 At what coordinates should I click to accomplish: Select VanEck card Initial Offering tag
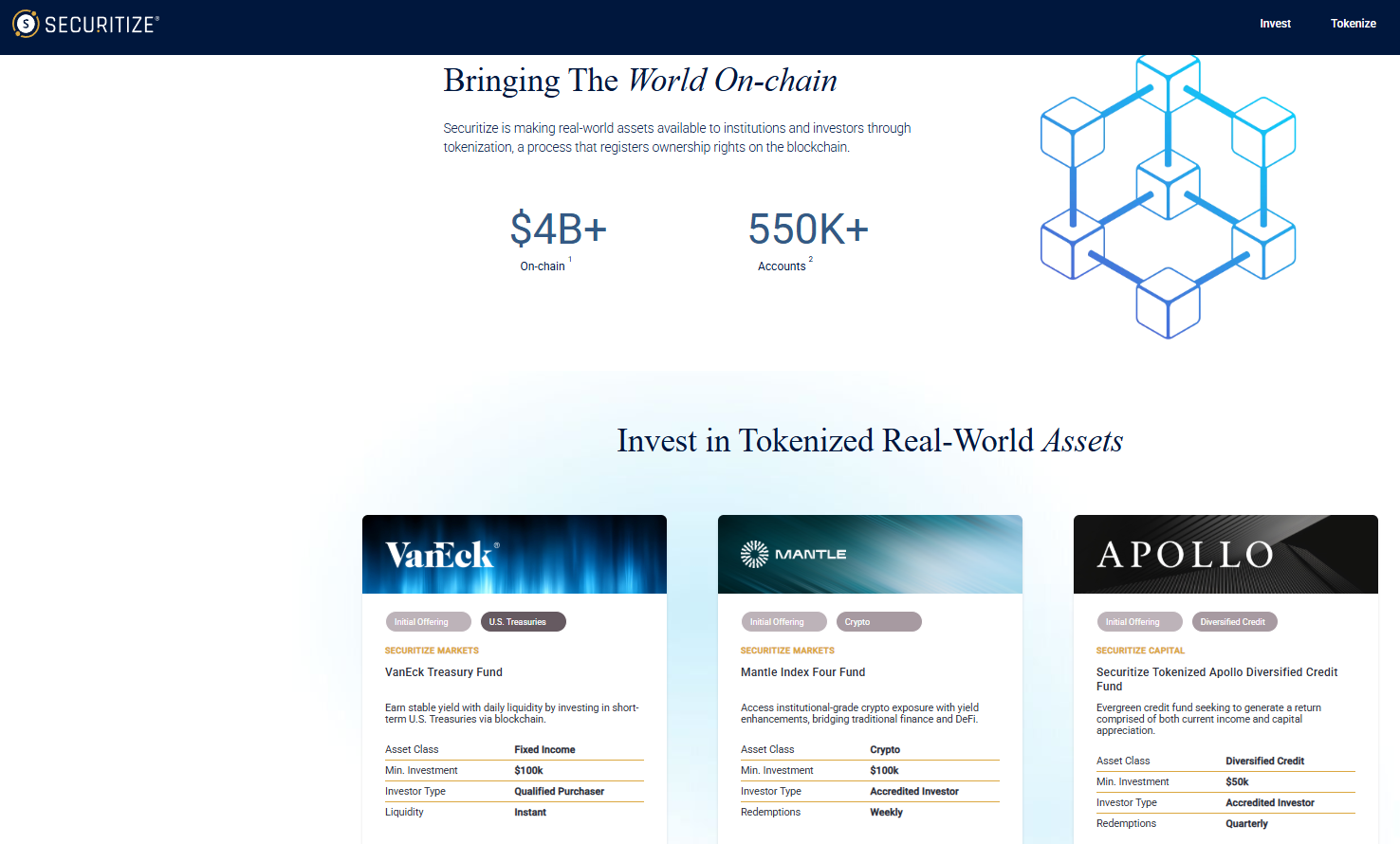[x=428, y=622]
